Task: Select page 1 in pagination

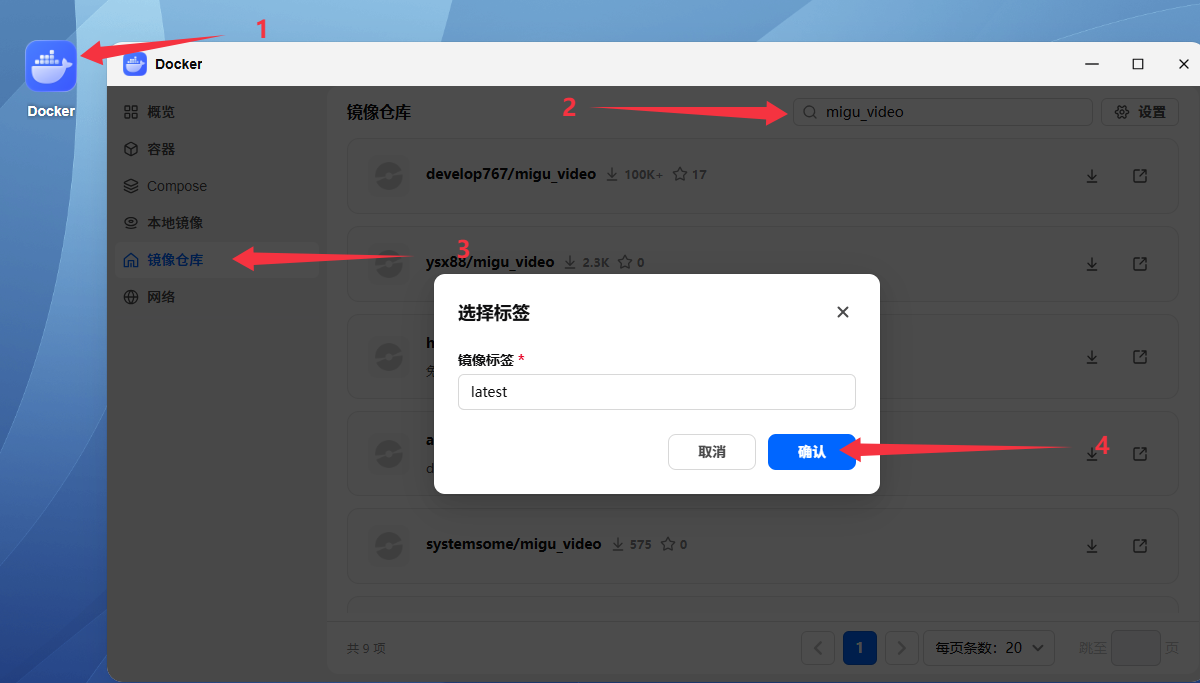Action: pyautogui.click(x=860, y=648)
